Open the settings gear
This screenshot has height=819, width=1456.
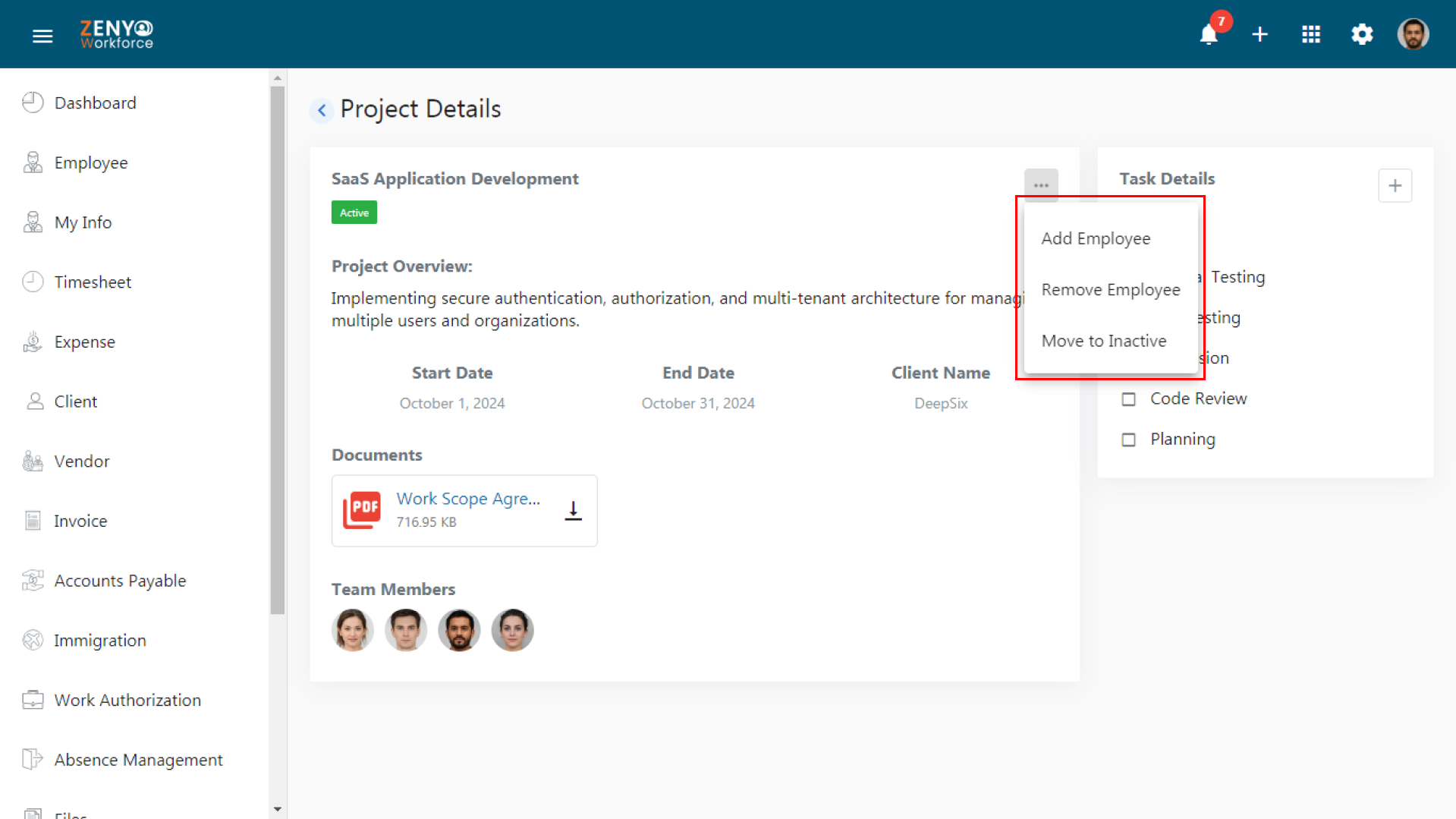pyautogui.click(x=1362, y=35)
